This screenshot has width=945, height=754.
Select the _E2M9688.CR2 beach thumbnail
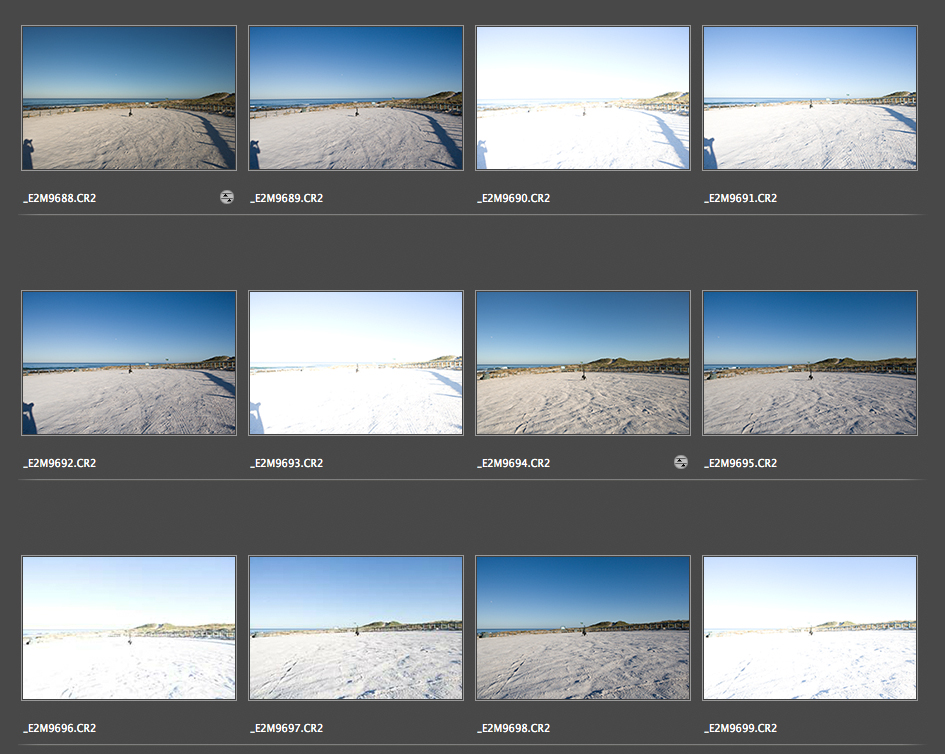(129, 98)
